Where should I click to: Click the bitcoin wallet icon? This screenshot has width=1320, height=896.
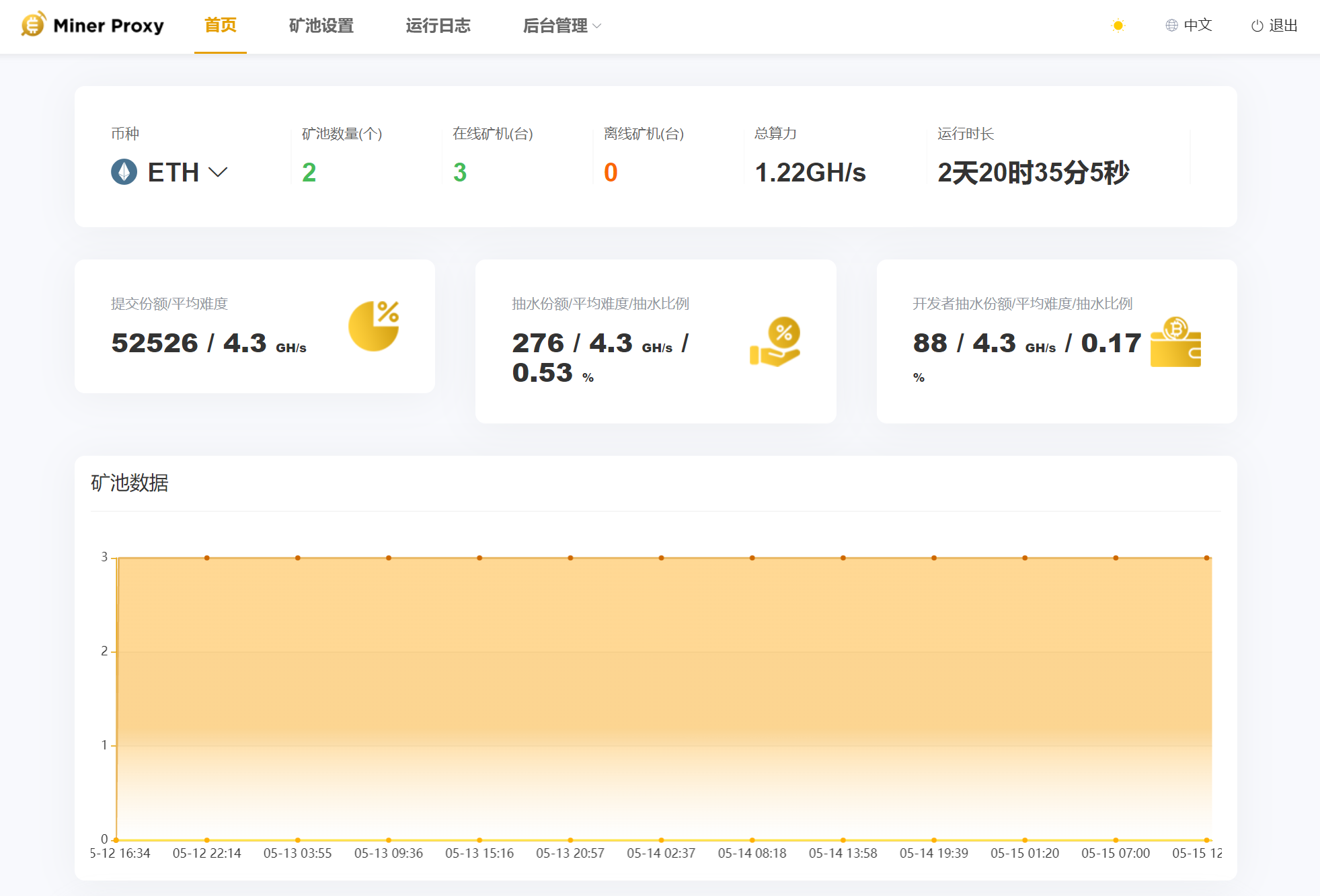1175,342
